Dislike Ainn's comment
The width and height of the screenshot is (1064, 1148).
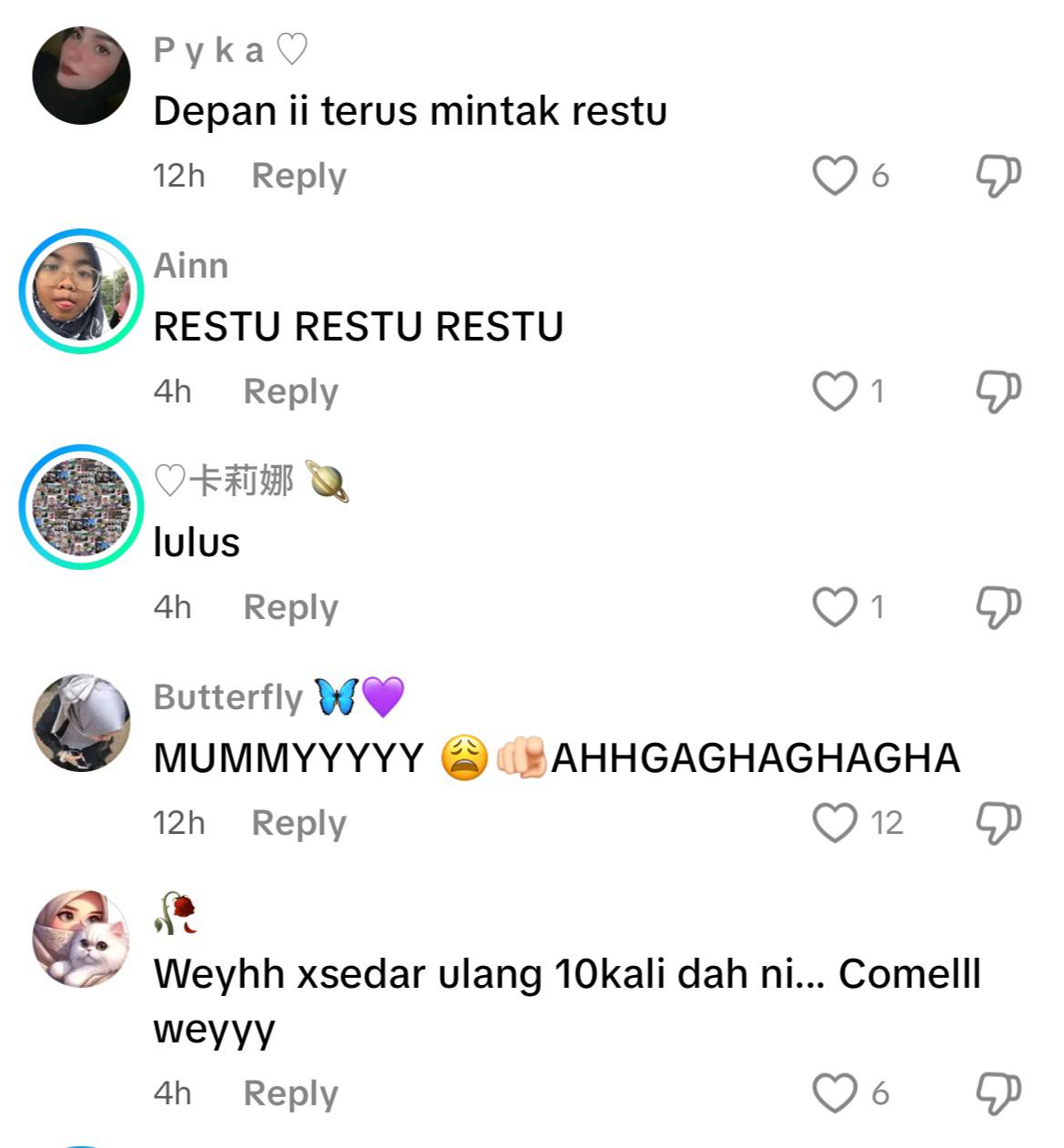[998, 391]
